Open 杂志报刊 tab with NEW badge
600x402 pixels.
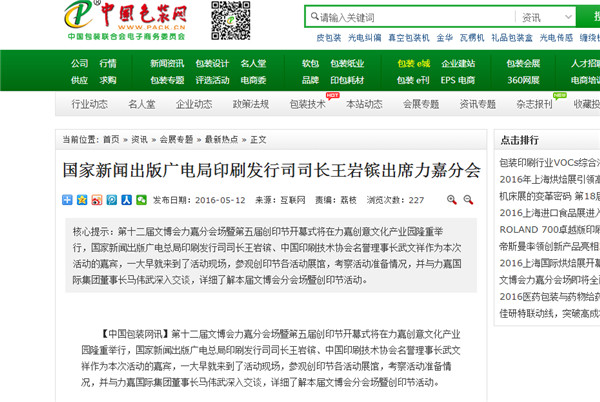pyautogui.click(x=534, y=104)
